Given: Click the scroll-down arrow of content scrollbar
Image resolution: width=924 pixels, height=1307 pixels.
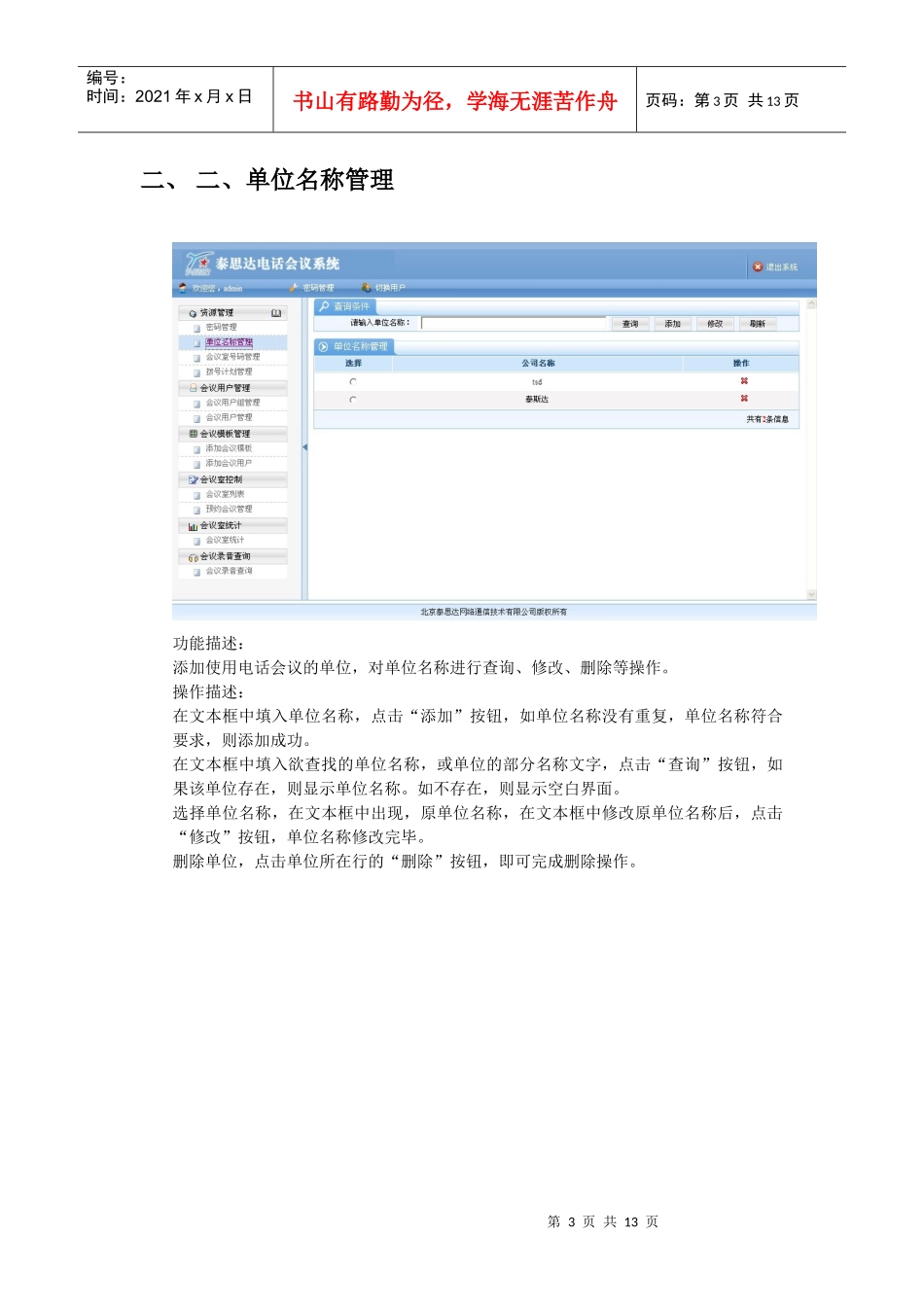Looking at the screenshot, I should (811, 594).
